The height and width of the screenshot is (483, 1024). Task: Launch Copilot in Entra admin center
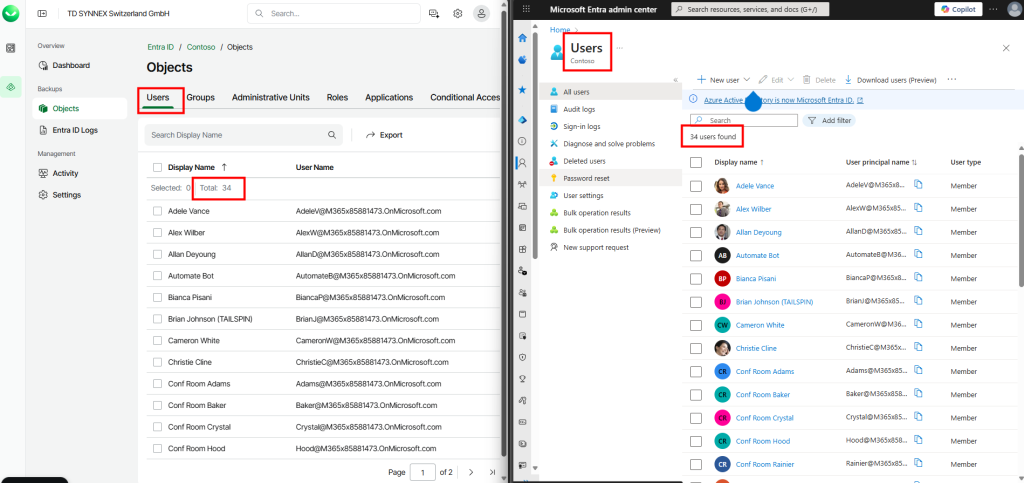tap(957, 9)
